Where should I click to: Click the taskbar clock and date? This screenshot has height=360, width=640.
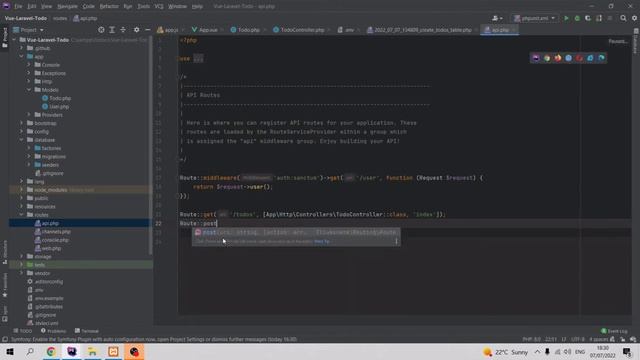coord(603,352)
